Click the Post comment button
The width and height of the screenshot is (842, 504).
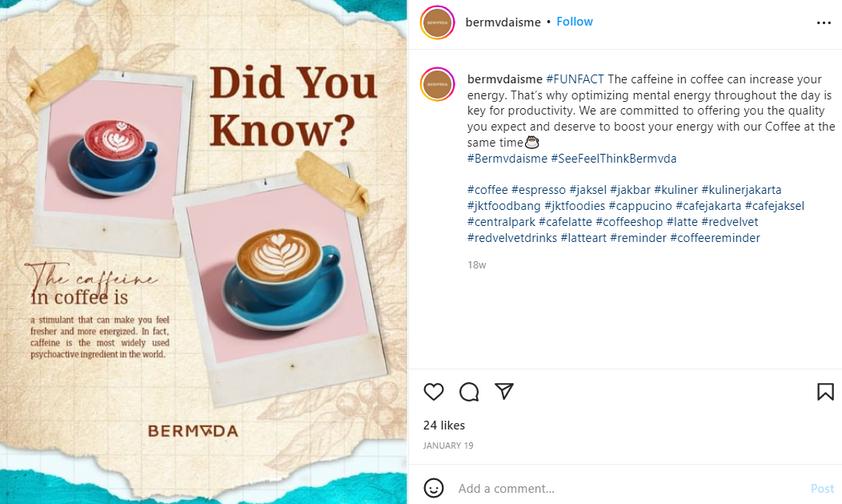pos(822,488)
